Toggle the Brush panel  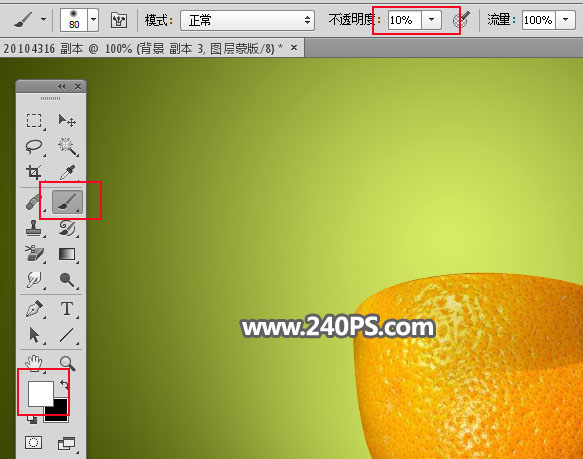(119, 20)
